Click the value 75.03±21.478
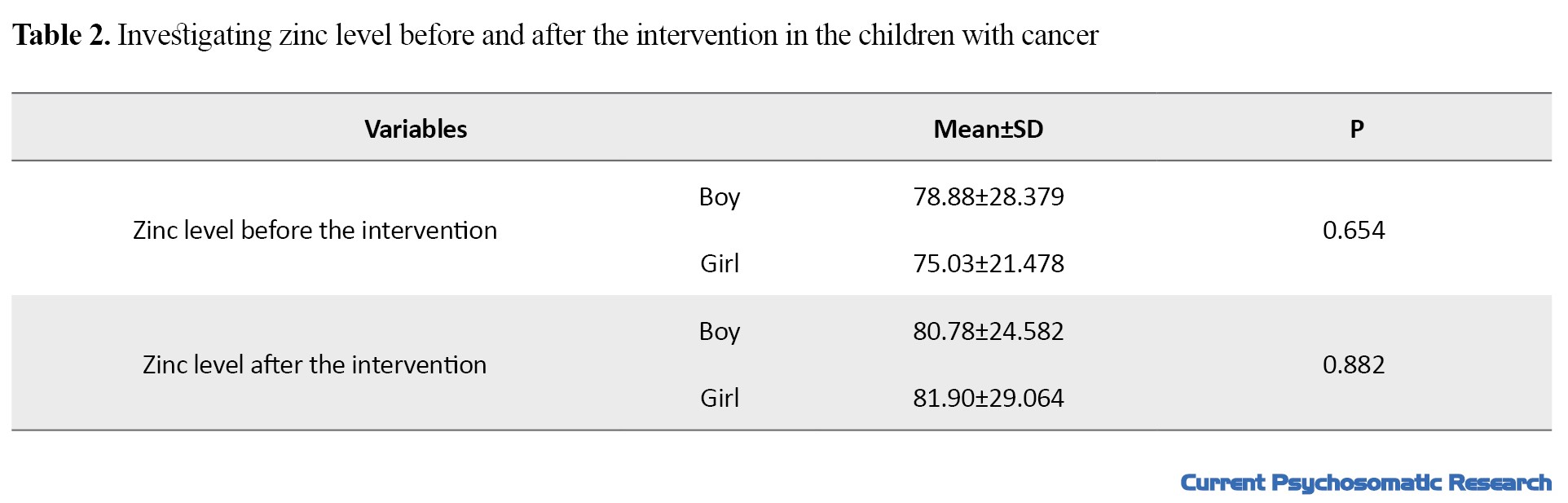1568x503 pixels. tap(988, 263)
